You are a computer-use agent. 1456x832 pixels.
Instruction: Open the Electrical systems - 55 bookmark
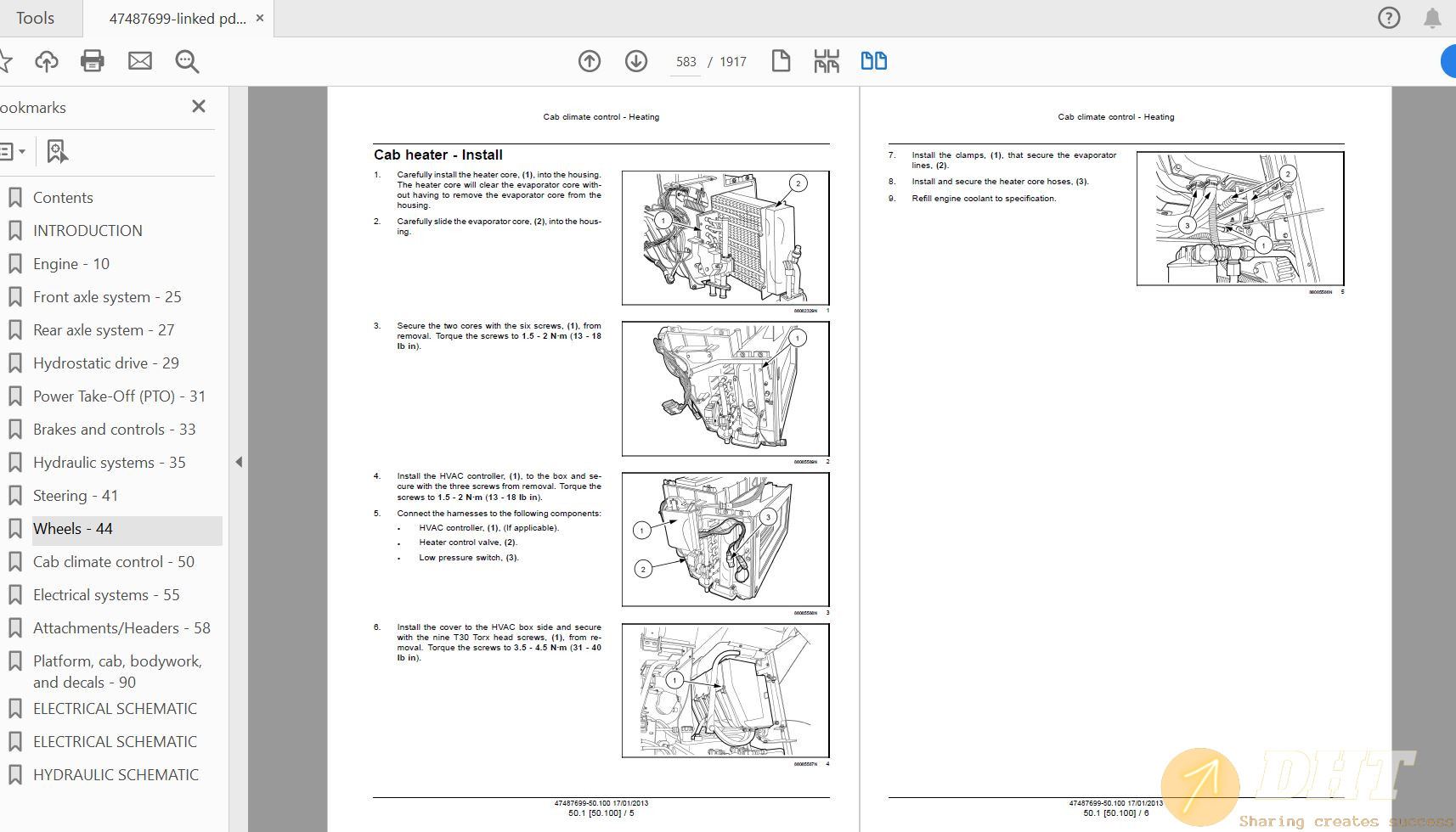tap(106, 595)
